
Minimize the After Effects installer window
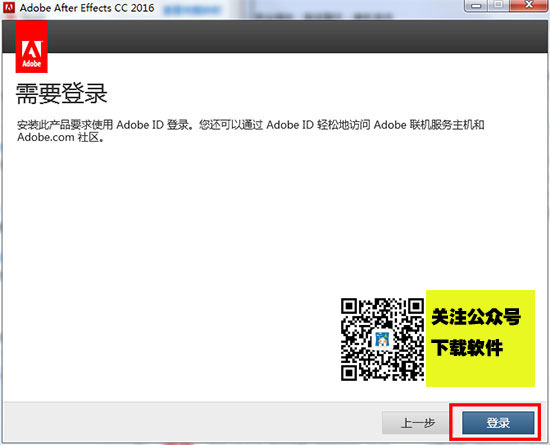tap(476, 5)
